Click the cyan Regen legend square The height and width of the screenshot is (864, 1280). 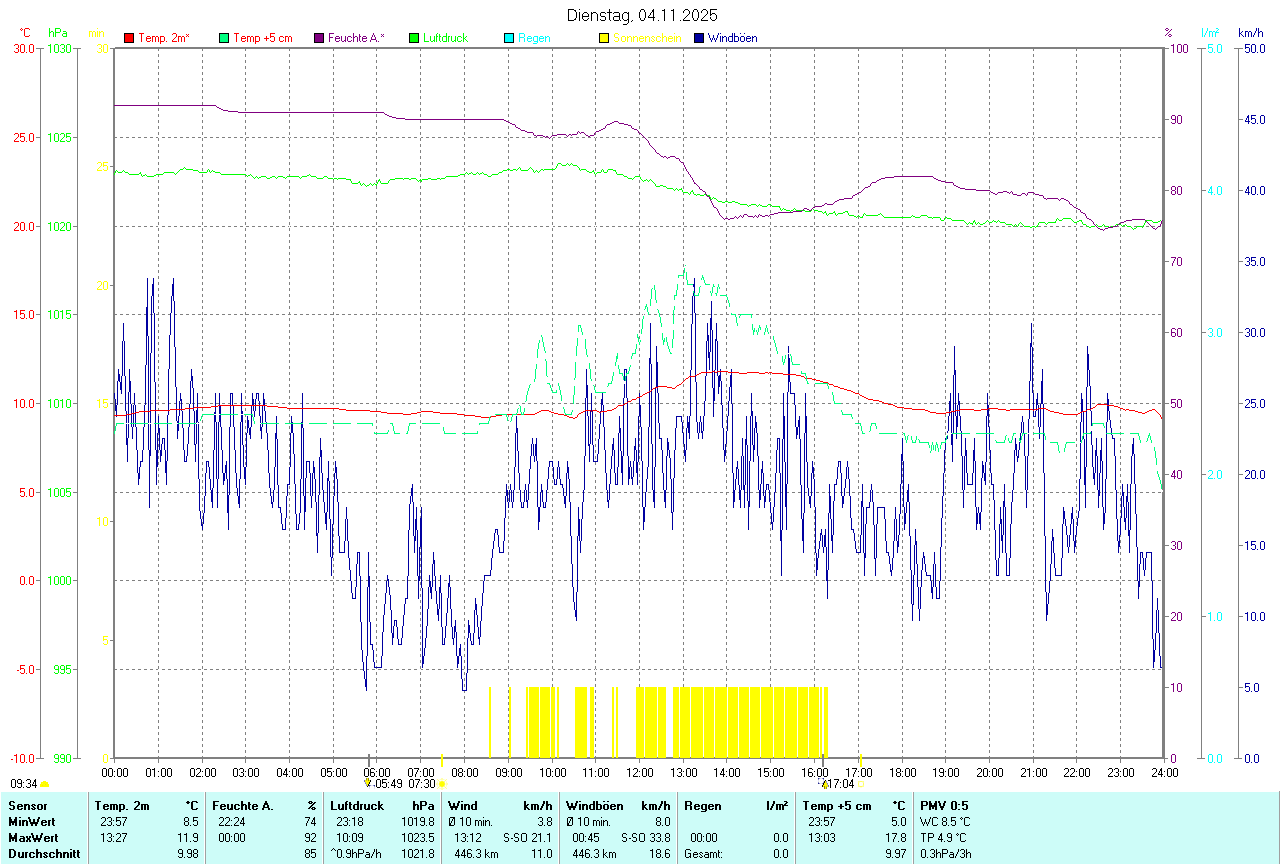pos(509,38)
